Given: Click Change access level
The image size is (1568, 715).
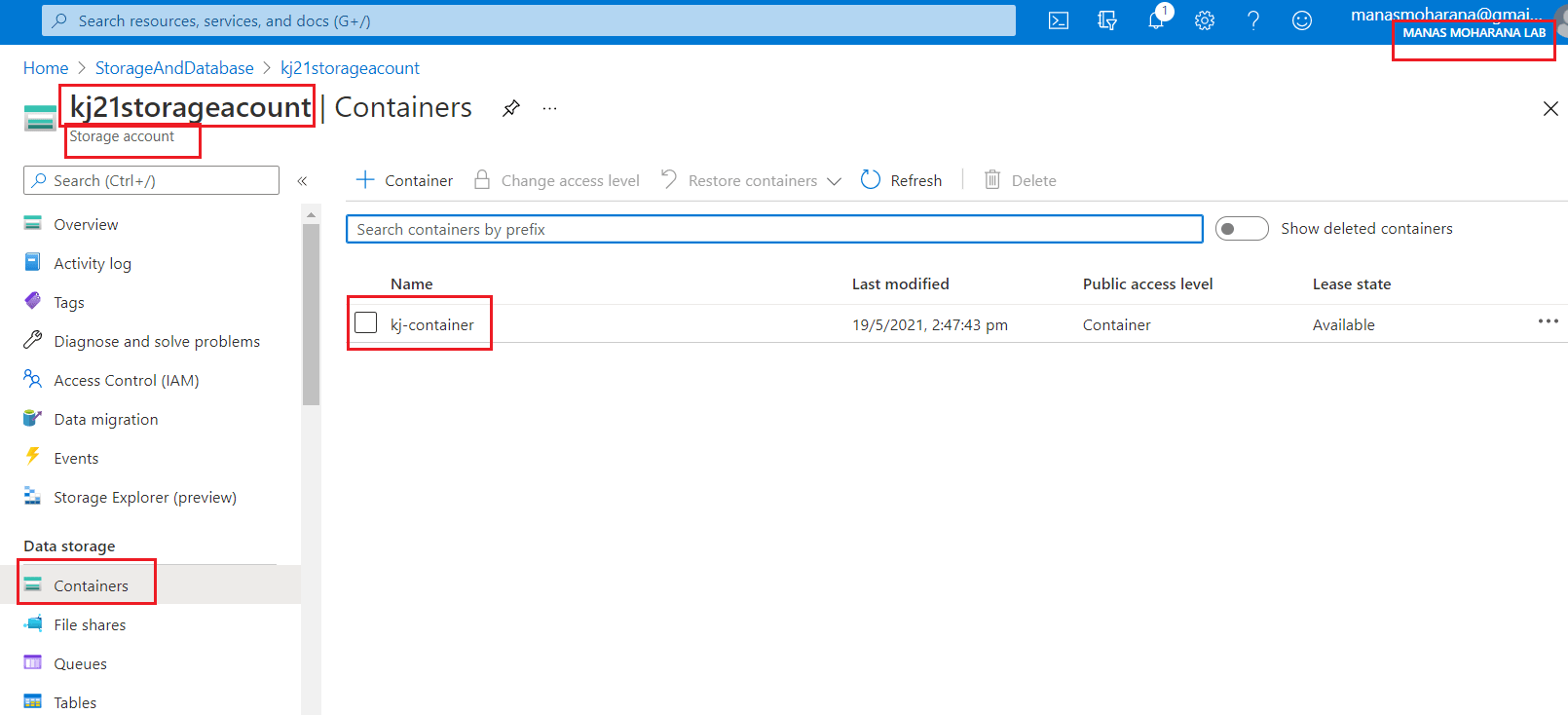Looking at the screenshot, I should [556, 180].
